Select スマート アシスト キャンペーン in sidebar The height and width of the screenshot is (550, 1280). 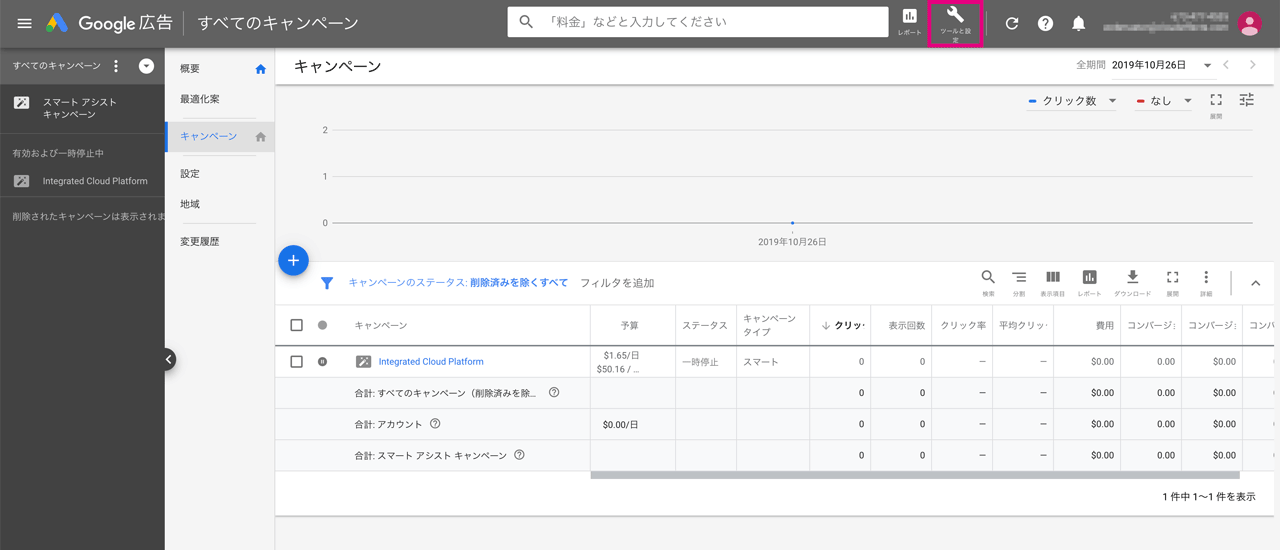coord(82,108)
